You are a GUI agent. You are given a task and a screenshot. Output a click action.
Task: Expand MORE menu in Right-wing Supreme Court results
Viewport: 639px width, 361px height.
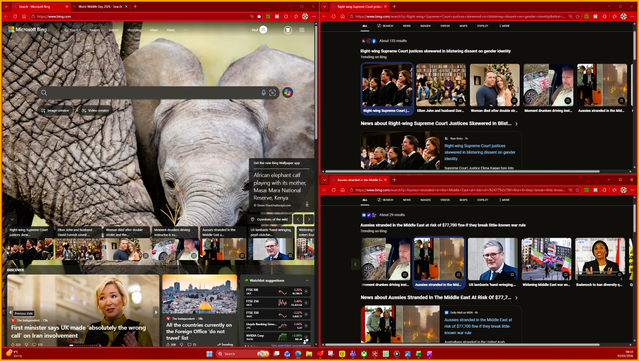point(505,26)
